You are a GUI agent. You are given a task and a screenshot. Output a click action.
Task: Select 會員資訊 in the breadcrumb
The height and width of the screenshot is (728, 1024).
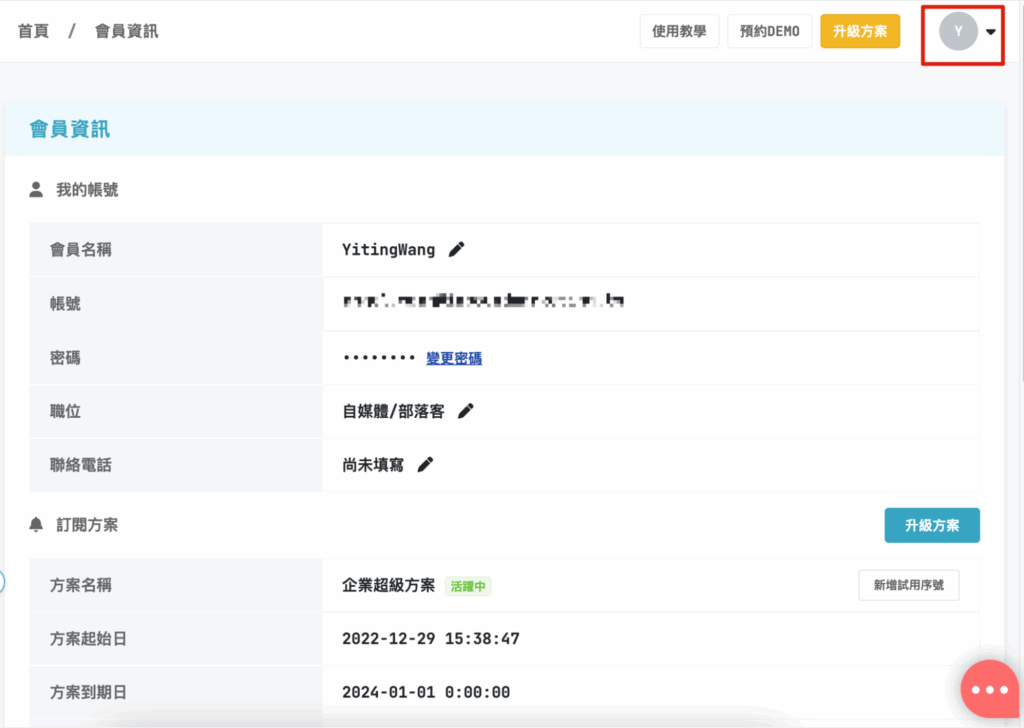pyautogui.click(x=126, y=31)
